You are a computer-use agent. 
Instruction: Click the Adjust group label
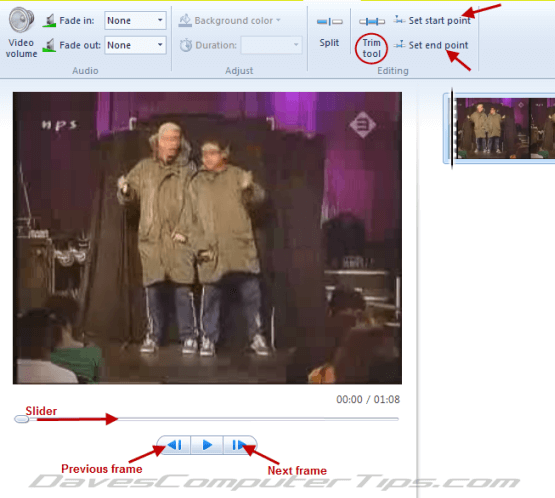pyautogui.click(x=239, y=71)
